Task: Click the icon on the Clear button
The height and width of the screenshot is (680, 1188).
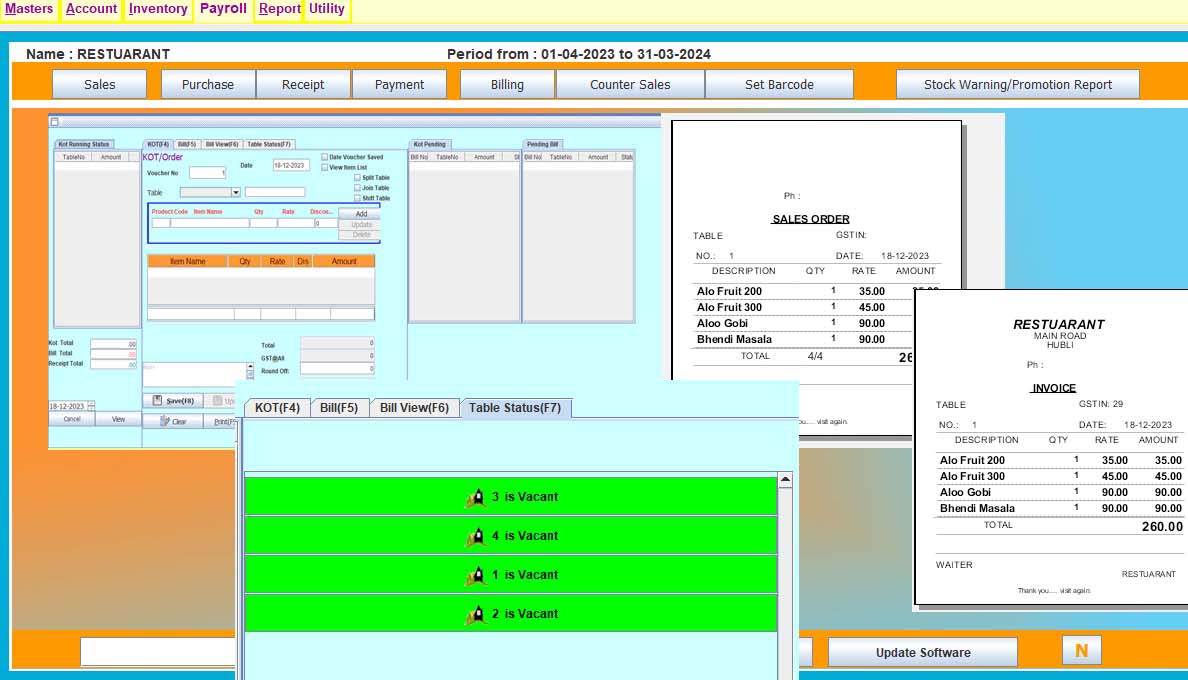Action: [163, 421]
